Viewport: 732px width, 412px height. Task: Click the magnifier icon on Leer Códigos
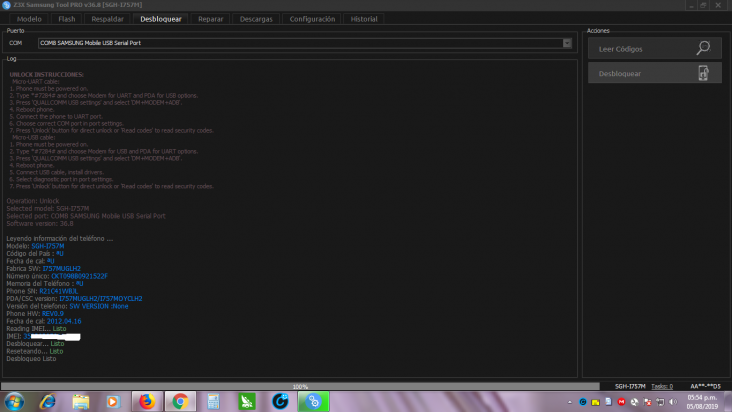704,48
